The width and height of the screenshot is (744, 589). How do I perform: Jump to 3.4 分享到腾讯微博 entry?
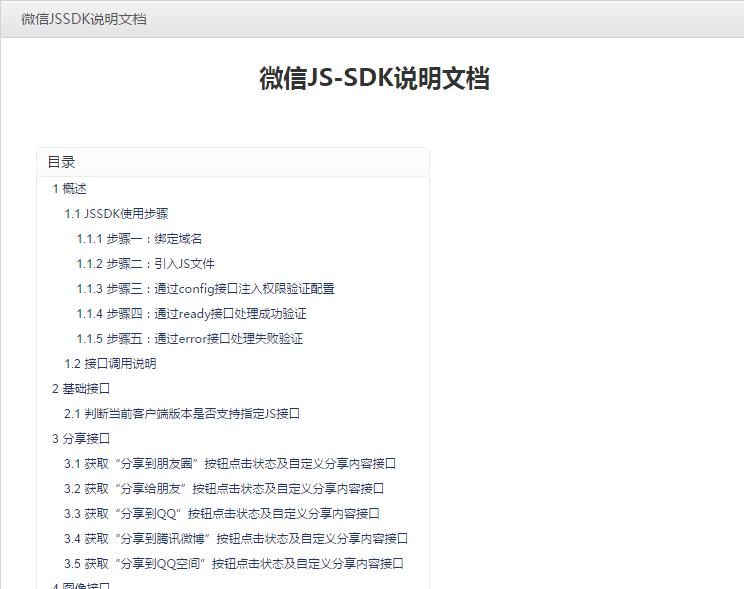(x=236, y=539)
